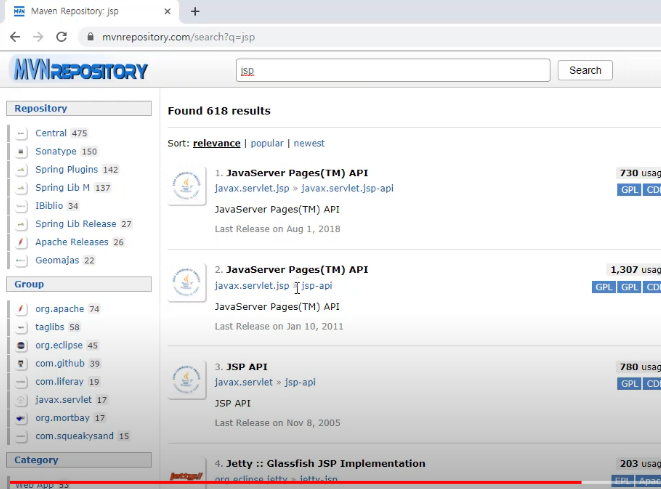661x489 pixels.
Task: Click the browser forward arrow
Action: 38,37
